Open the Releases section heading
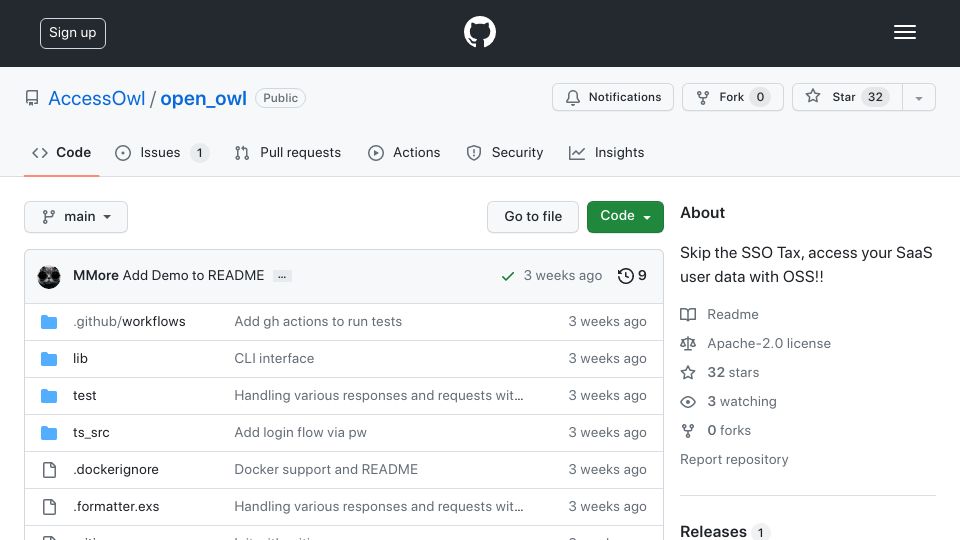The width and height of the screenshot is (960, 540). click(x=713, y=531)
